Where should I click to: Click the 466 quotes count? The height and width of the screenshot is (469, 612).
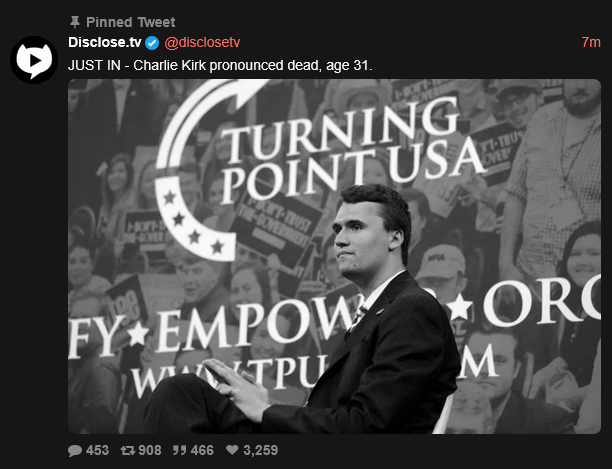(x=202, y=450)
